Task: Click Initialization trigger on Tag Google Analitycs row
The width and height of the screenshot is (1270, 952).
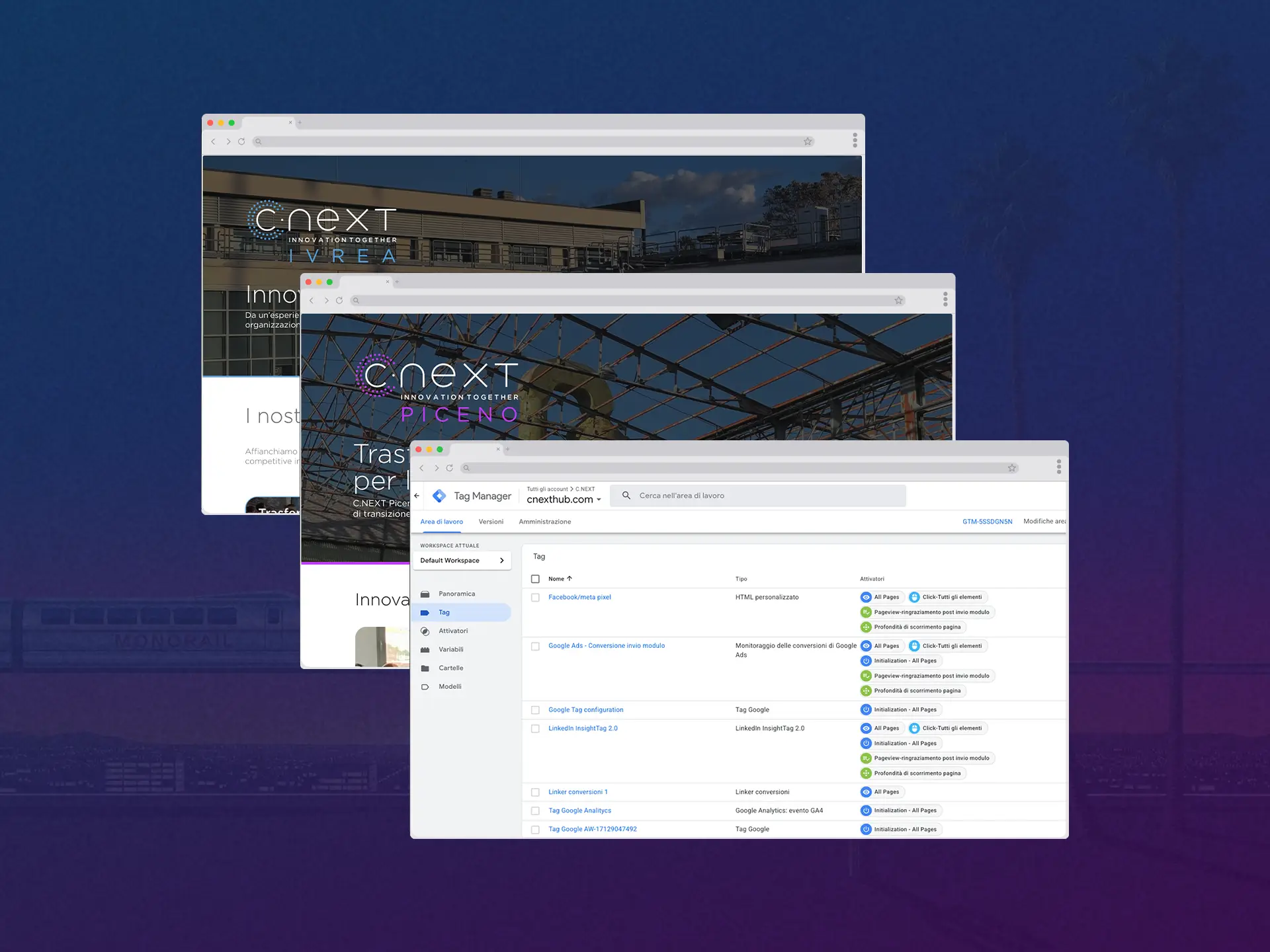Action: [901, 811]
